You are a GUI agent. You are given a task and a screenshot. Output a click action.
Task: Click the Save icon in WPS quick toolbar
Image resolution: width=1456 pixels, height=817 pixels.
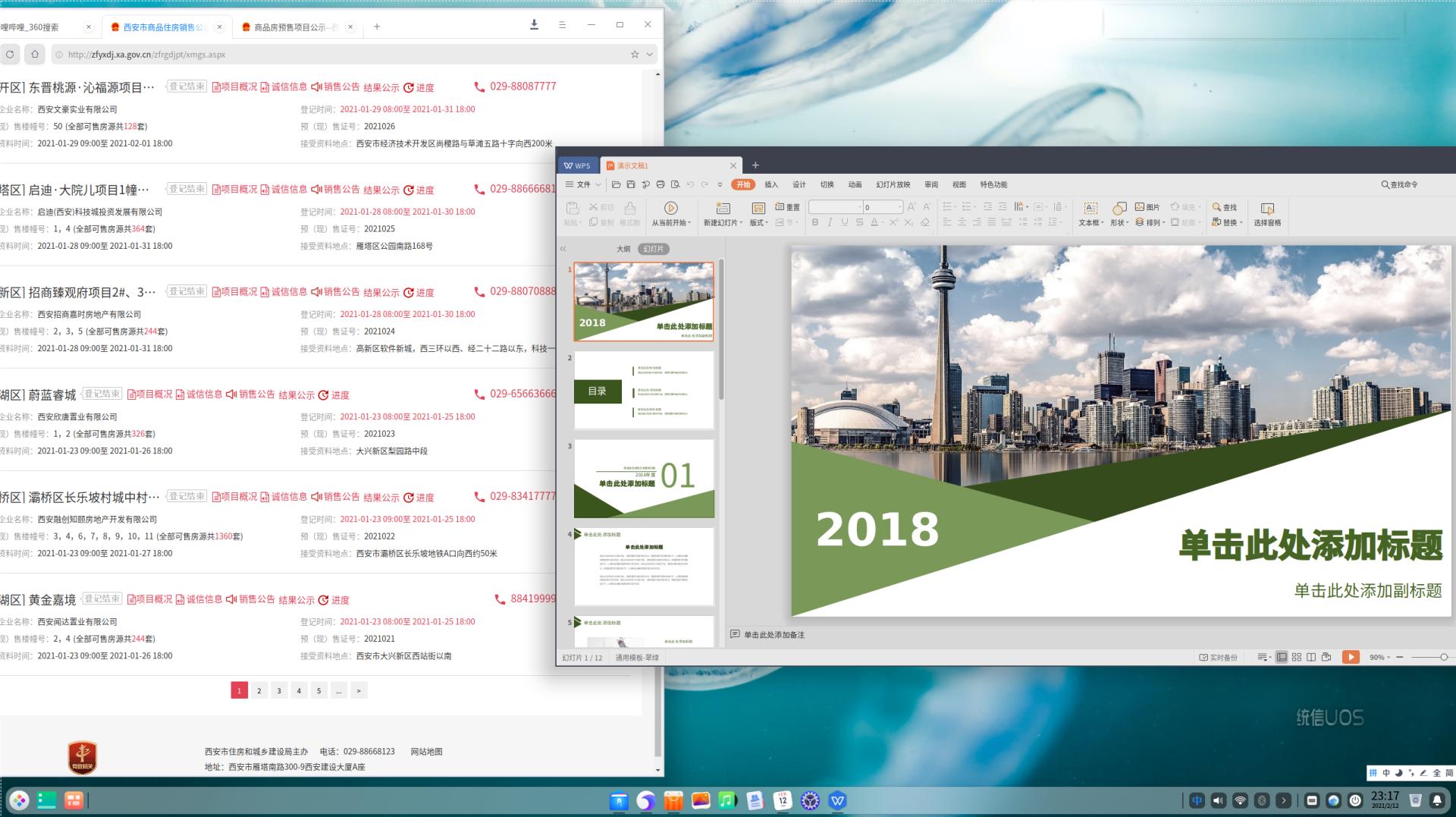pyautogui.click(x=630, y=184)
